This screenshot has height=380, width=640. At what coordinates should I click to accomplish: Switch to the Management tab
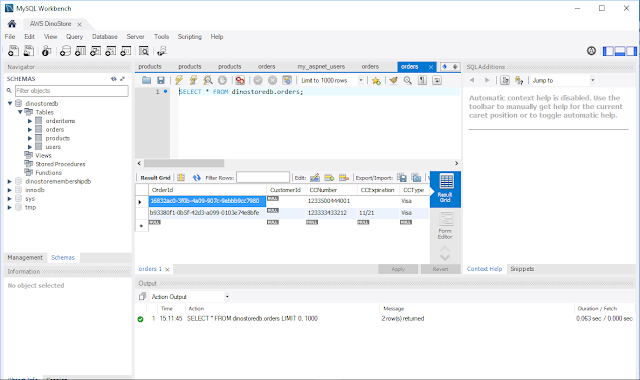[25, 258]
